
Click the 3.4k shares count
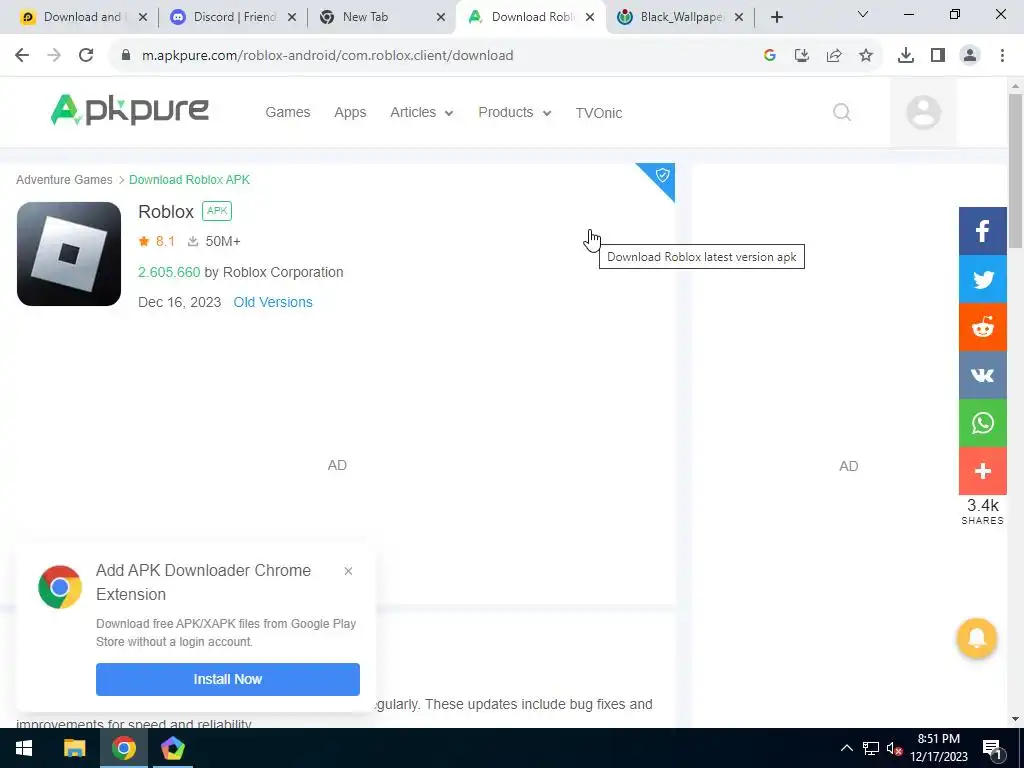(982, 506)
